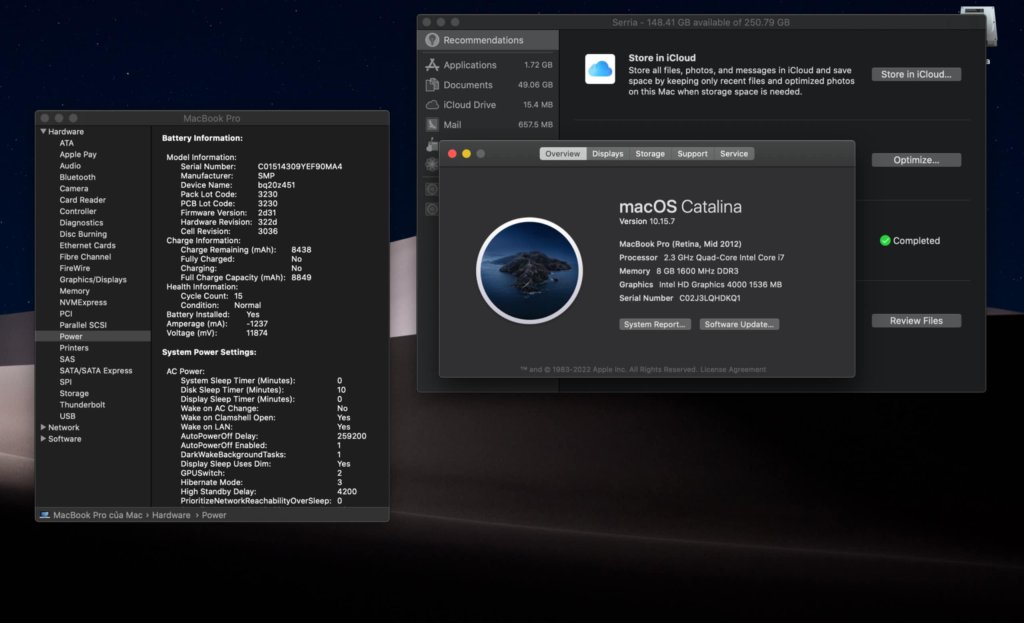Select FireWire in the Hardware list

click(74, 268)
